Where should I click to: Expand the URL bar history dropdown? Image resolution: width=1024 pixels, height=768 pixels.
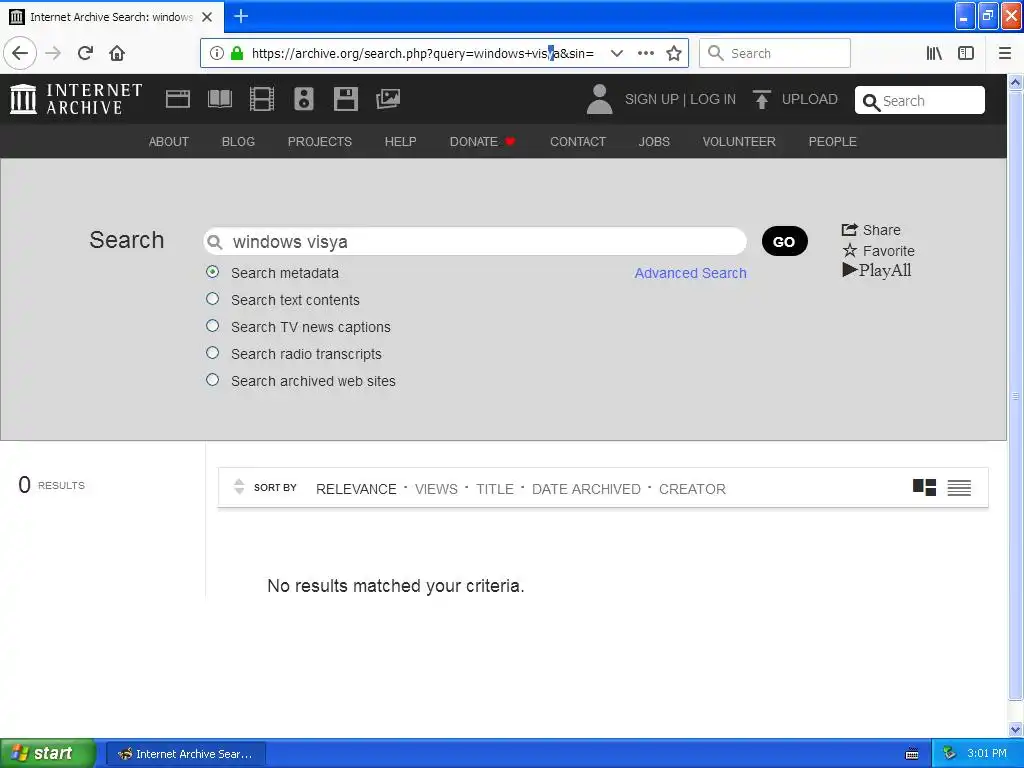tap(616, 53)
